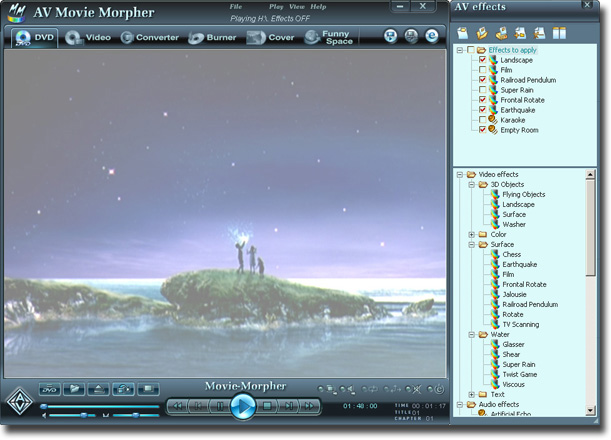The height and width of the screenshot is (440, 611).
Task: Click the open effects preset folder icon
Action: click(482, 33)
